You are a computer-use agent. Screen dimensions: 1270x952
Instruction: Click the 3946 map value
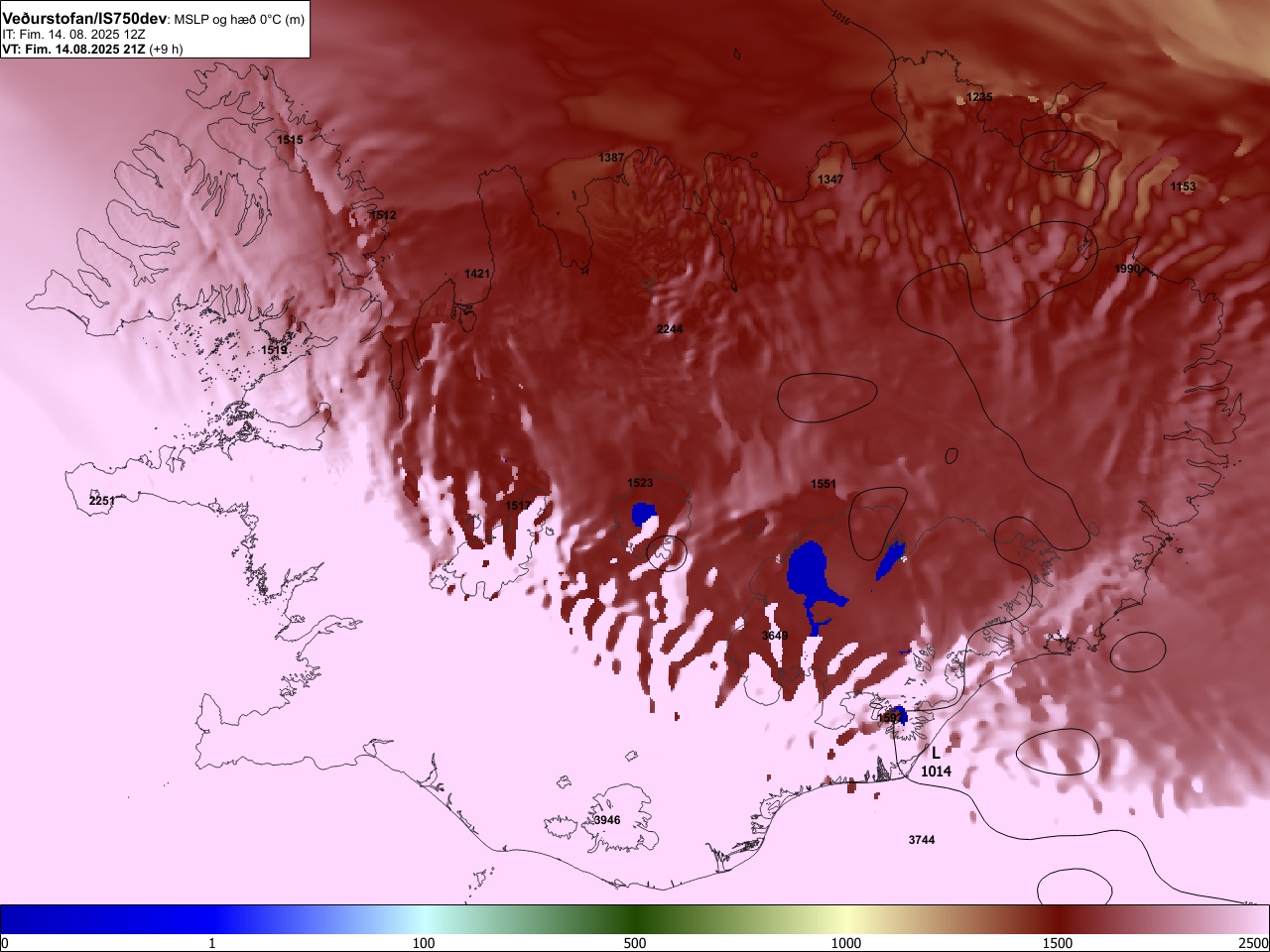point(607,820)
